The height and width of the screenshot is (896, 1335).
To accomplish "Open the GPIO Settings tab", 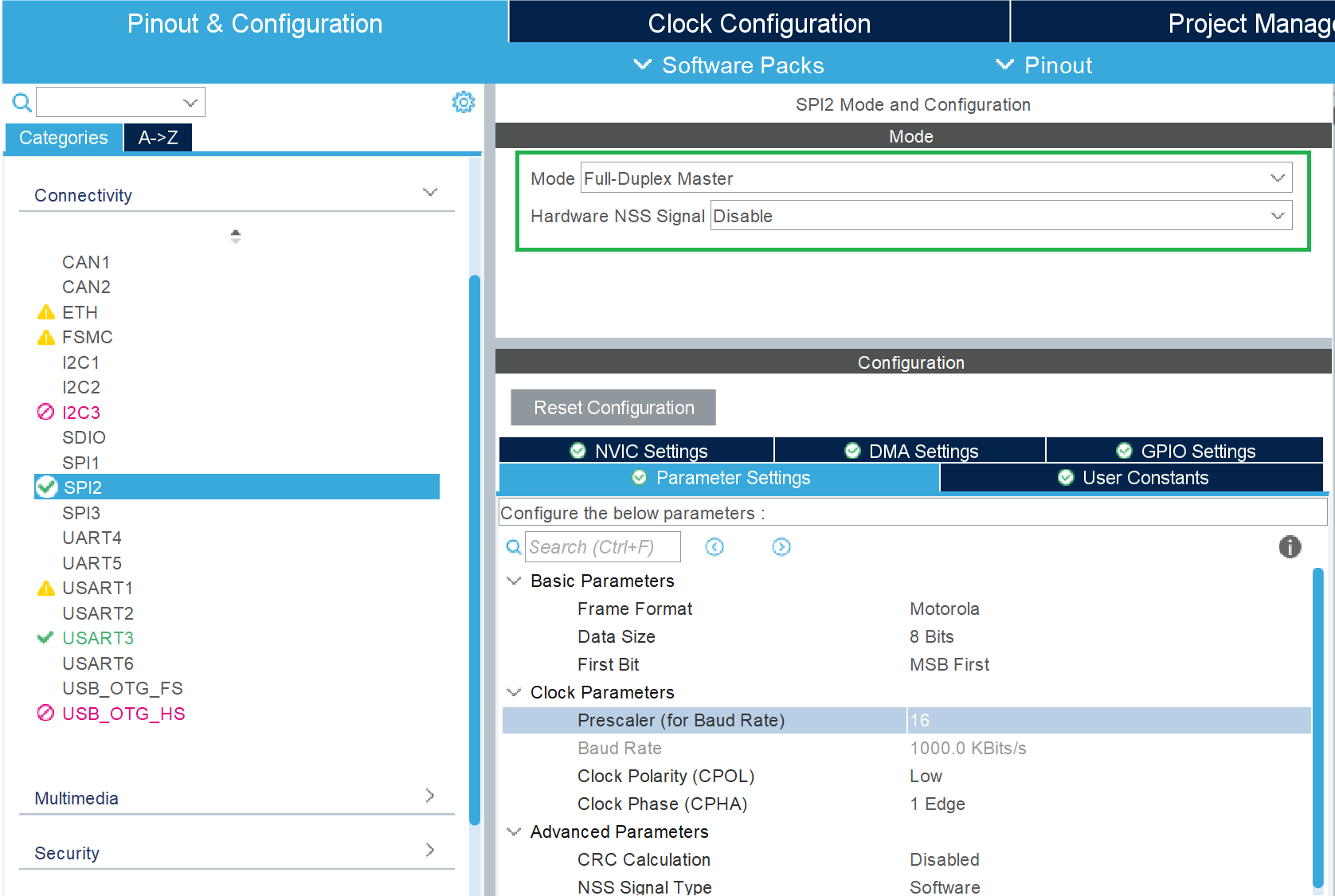I will coord(1185,451).
